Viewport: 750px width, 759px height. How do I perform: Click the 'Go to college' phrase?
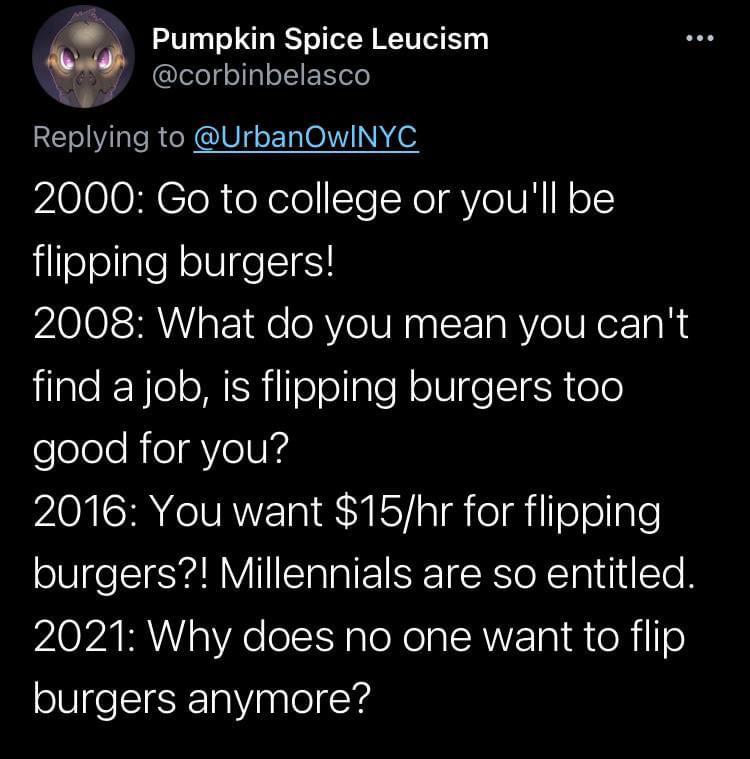(278, 201)
